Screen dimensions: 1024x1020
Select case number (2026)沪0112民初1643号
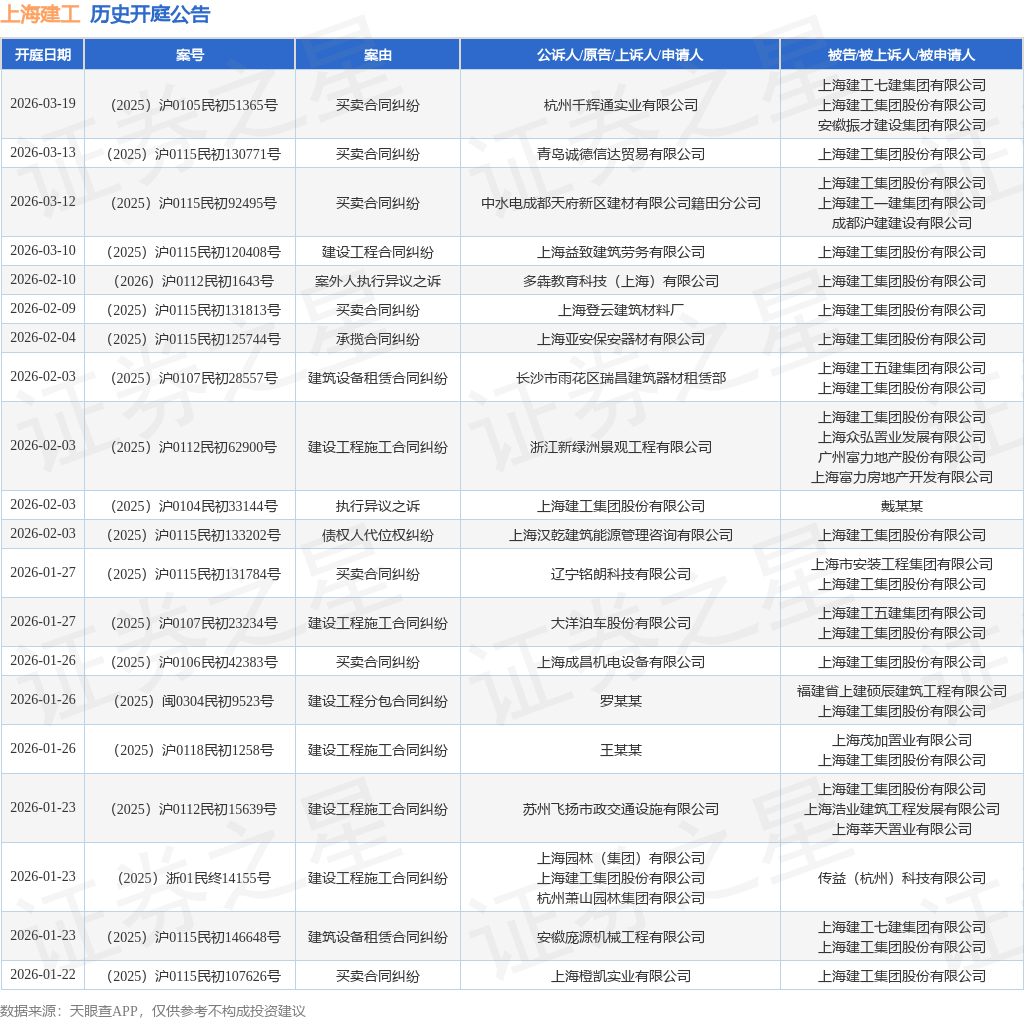click(194, 281)
